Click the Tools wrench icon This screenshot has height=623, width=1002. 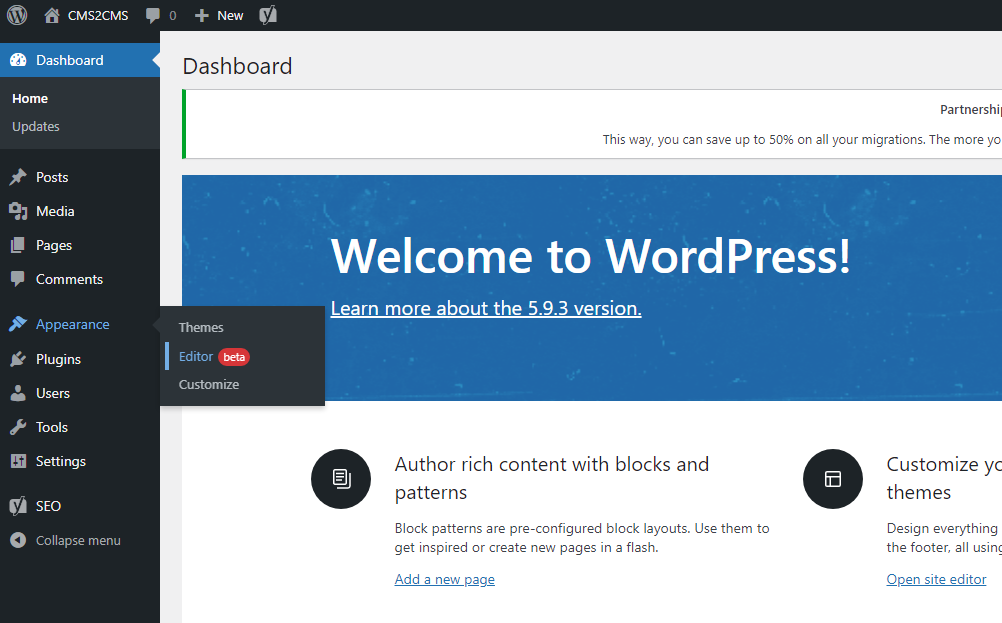point(18,427)
